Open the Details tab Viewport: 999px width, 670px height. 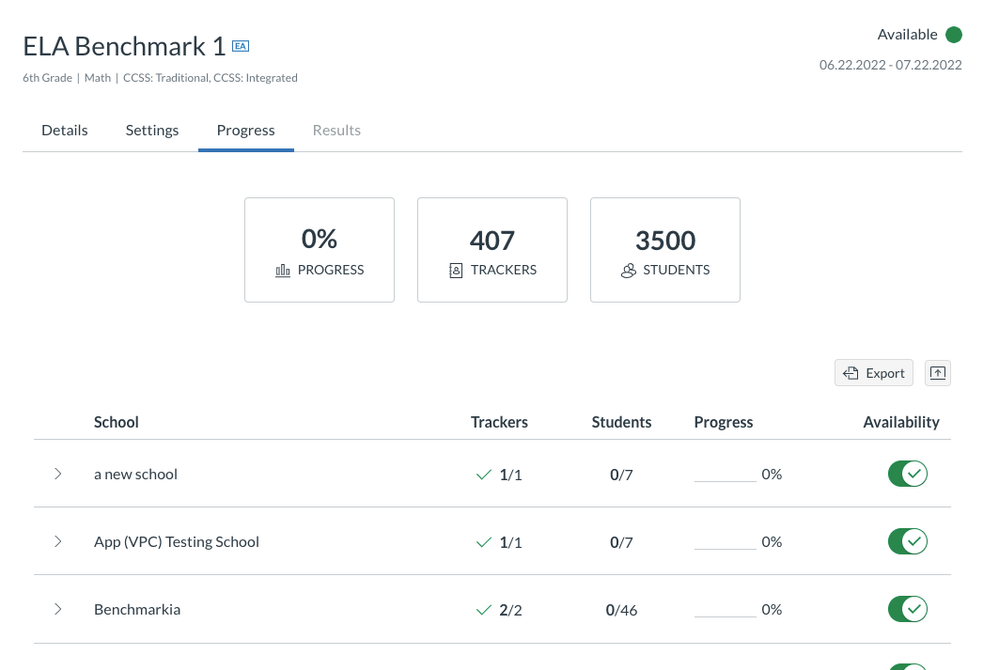point(64,130)
